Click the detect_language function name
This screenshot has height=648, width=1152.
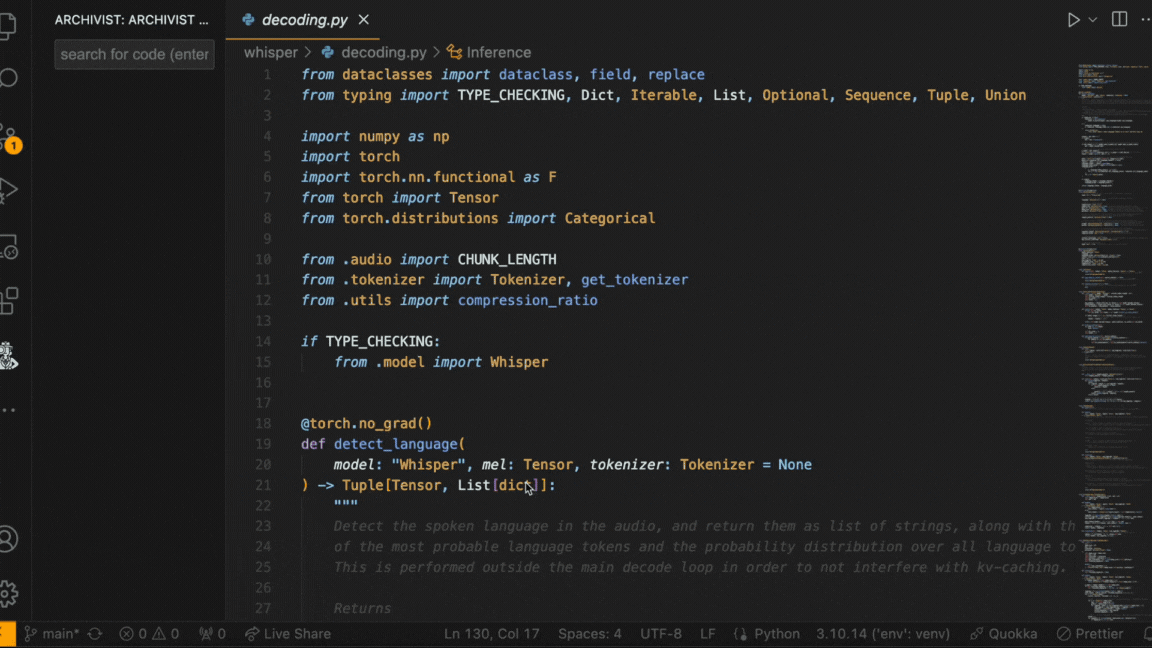pyautogui.click(x=395, y=444)
